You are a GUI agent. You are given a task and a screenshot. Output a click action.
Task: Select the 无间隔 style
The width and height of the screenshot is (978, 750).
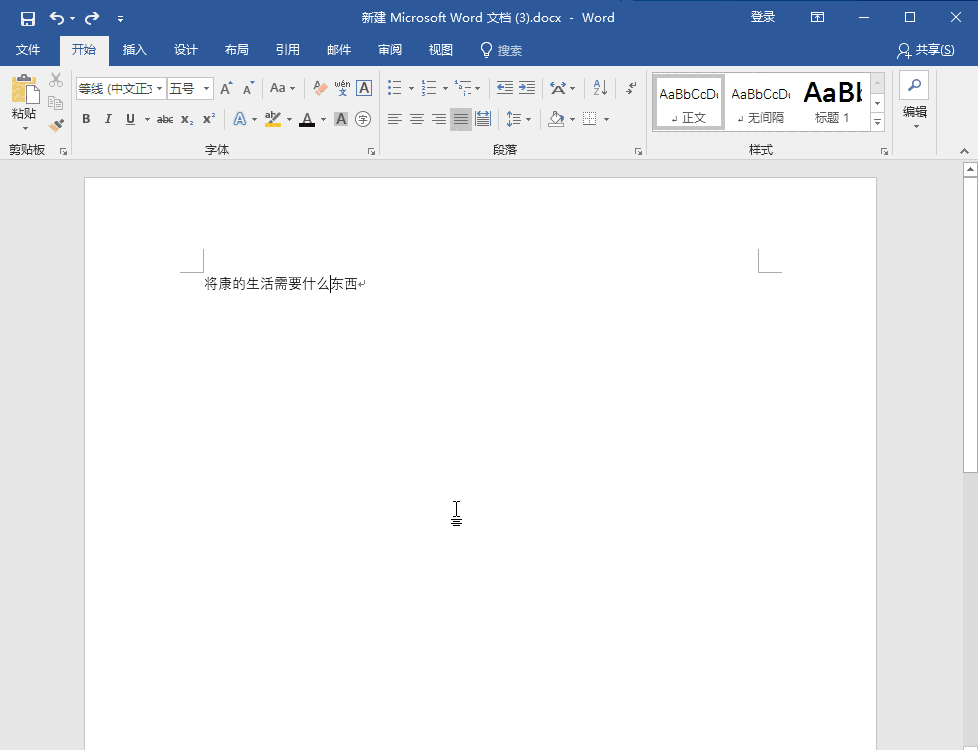point(760,103)
